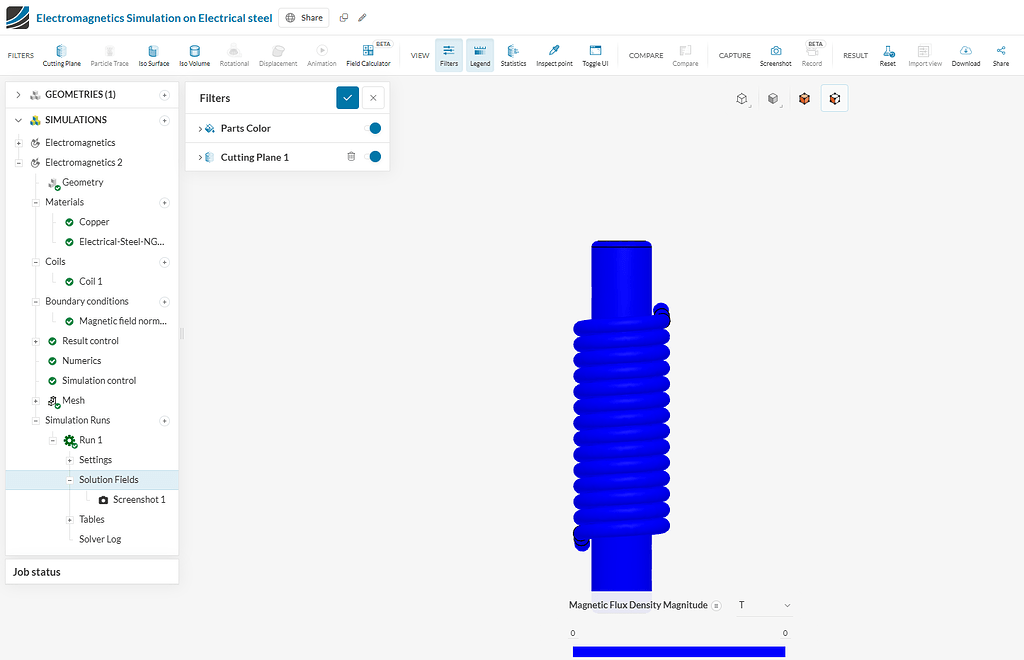Open the legend unit dropdown showing T
This screenshot has height=660, width=1024.
point(765,605)
